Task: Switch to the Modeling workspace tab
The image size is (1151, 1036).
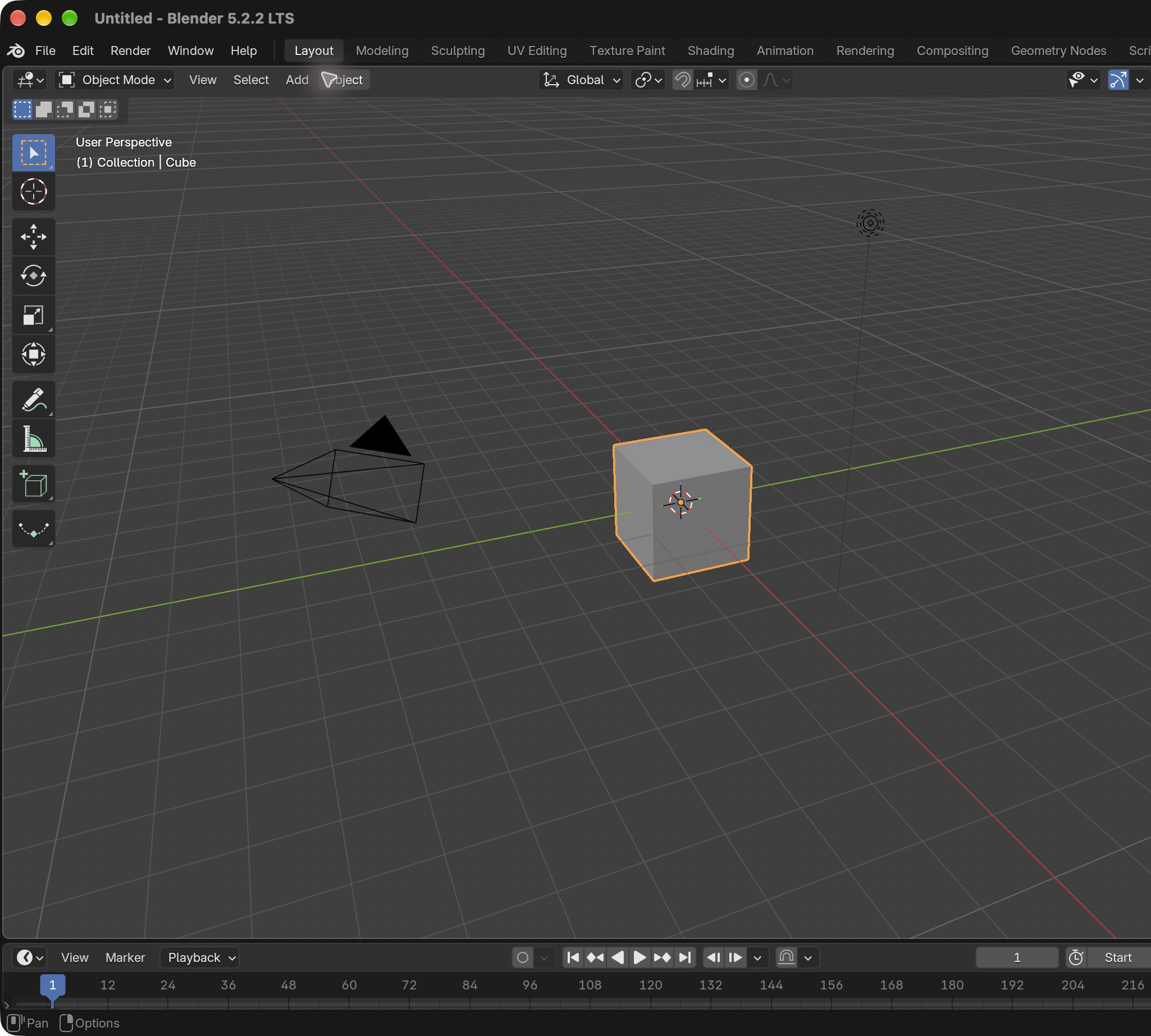Action: [382, 51]
